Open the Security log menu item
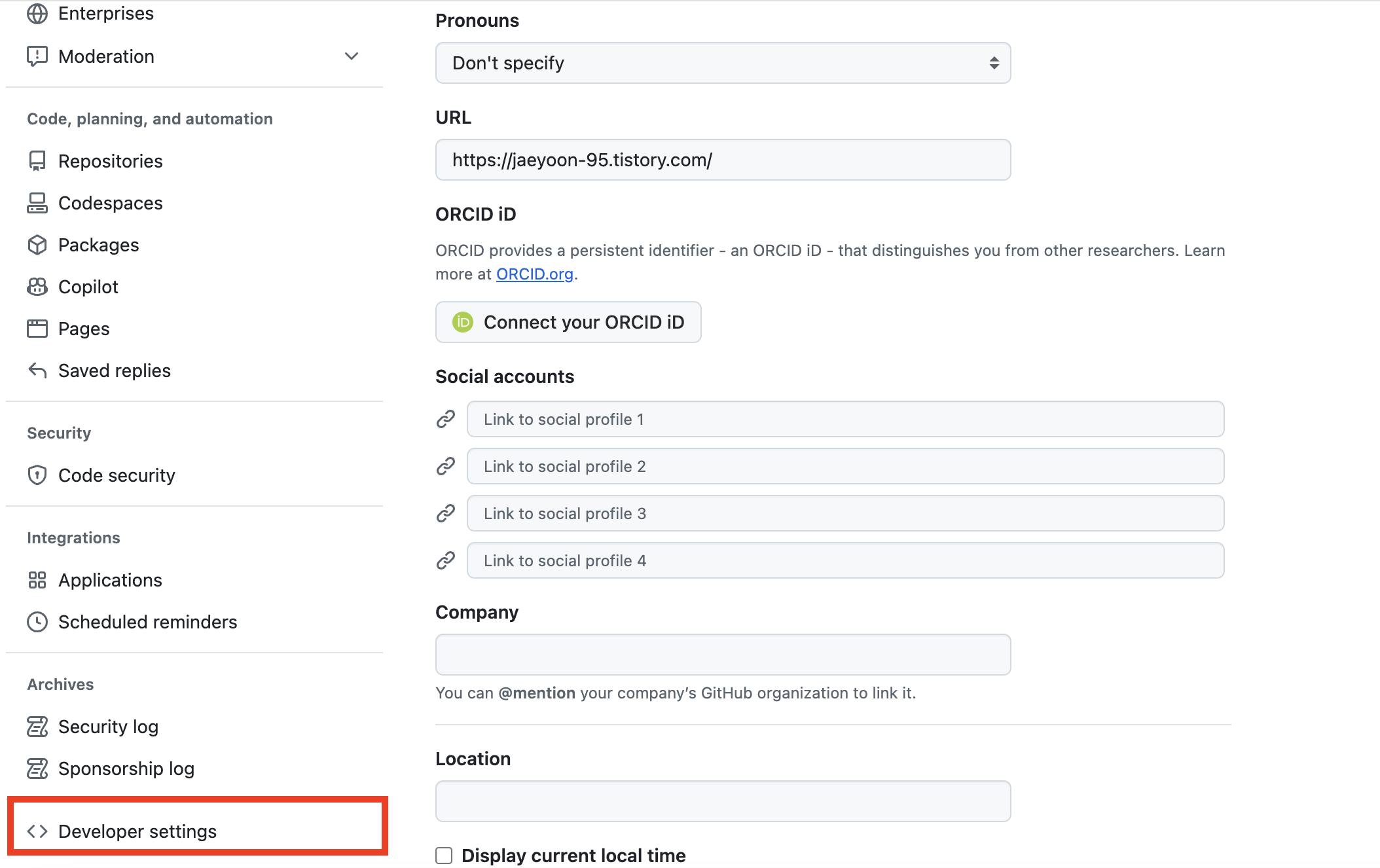 [108, 727]
